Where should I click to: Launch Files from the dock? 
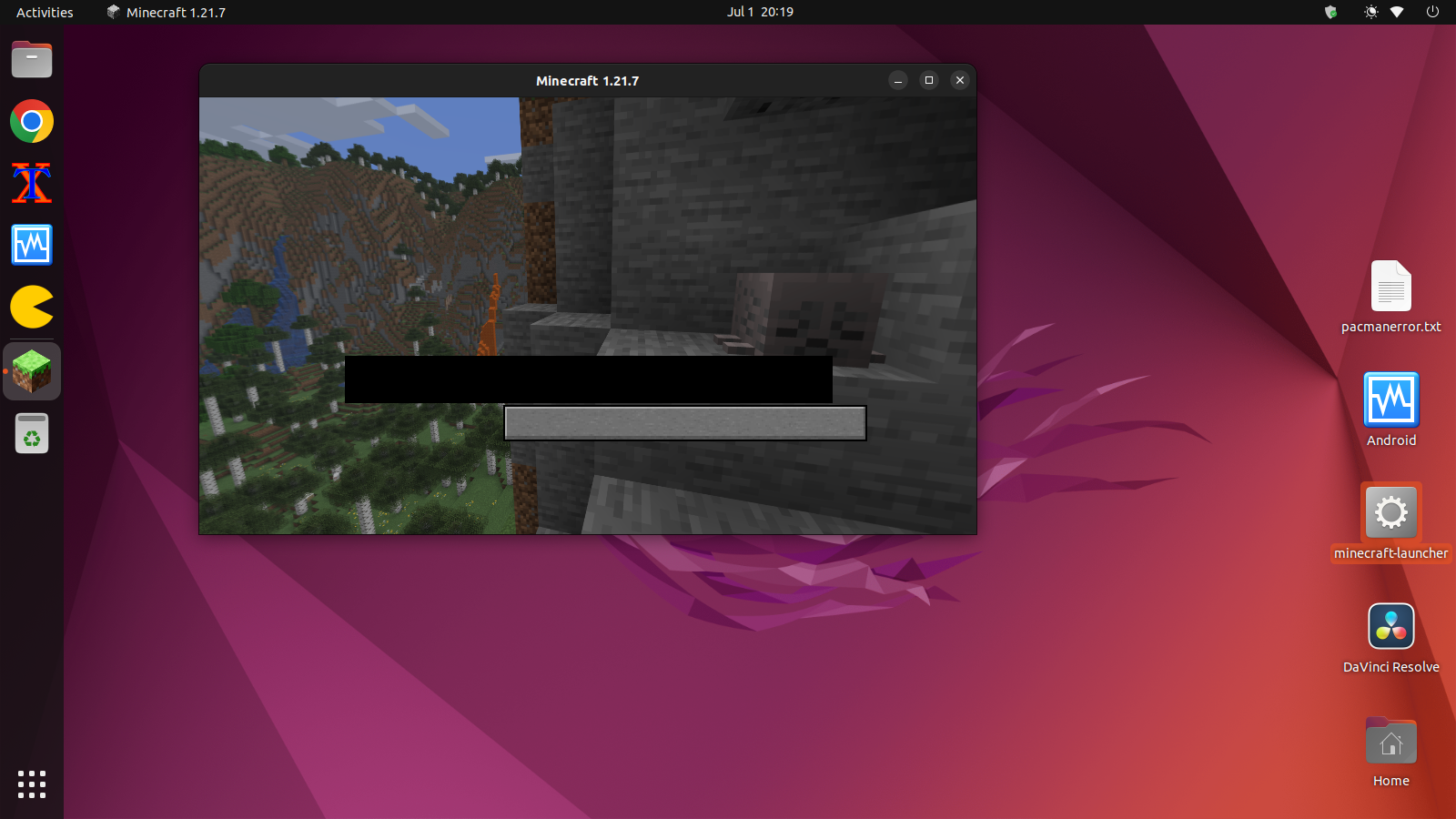click(32, 60)
